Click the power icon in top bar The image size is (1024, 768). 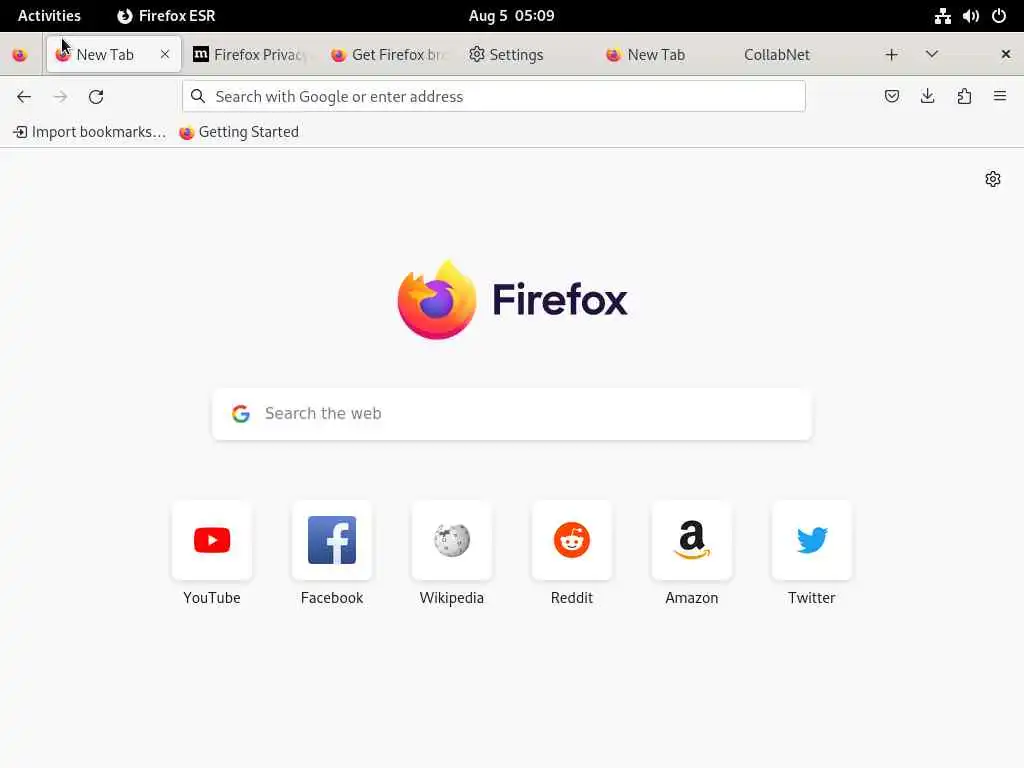pyautogui.click(x=999, y=16)
